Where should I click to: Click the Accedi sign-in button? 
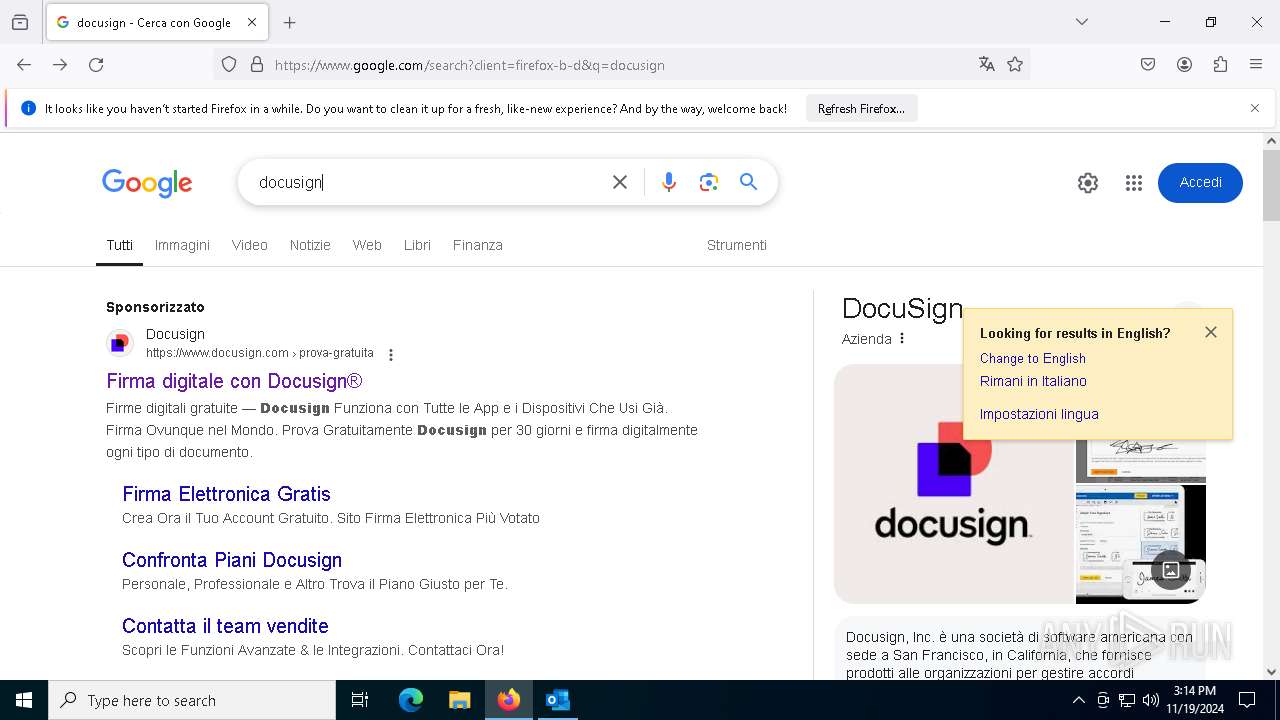tap(1200, 183)
